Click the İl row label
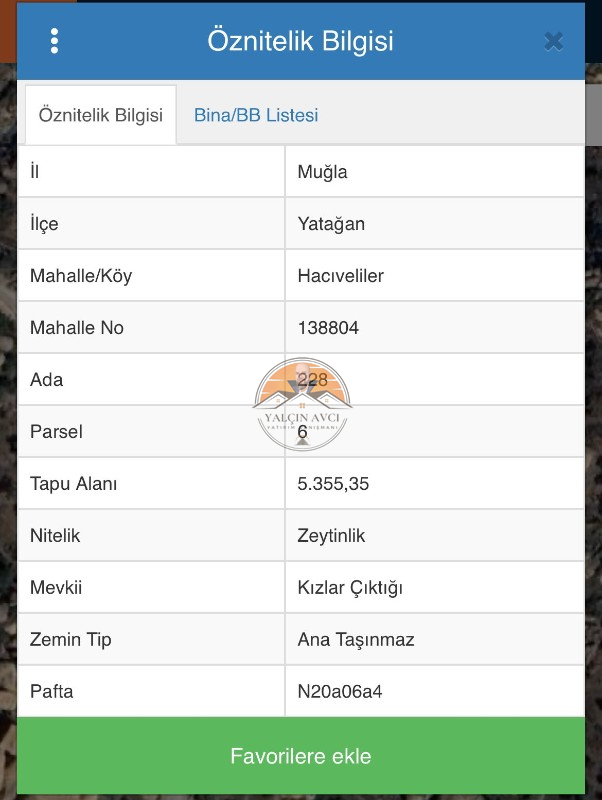602x800 pixels. pyautogui.click(x=34, y=172)
